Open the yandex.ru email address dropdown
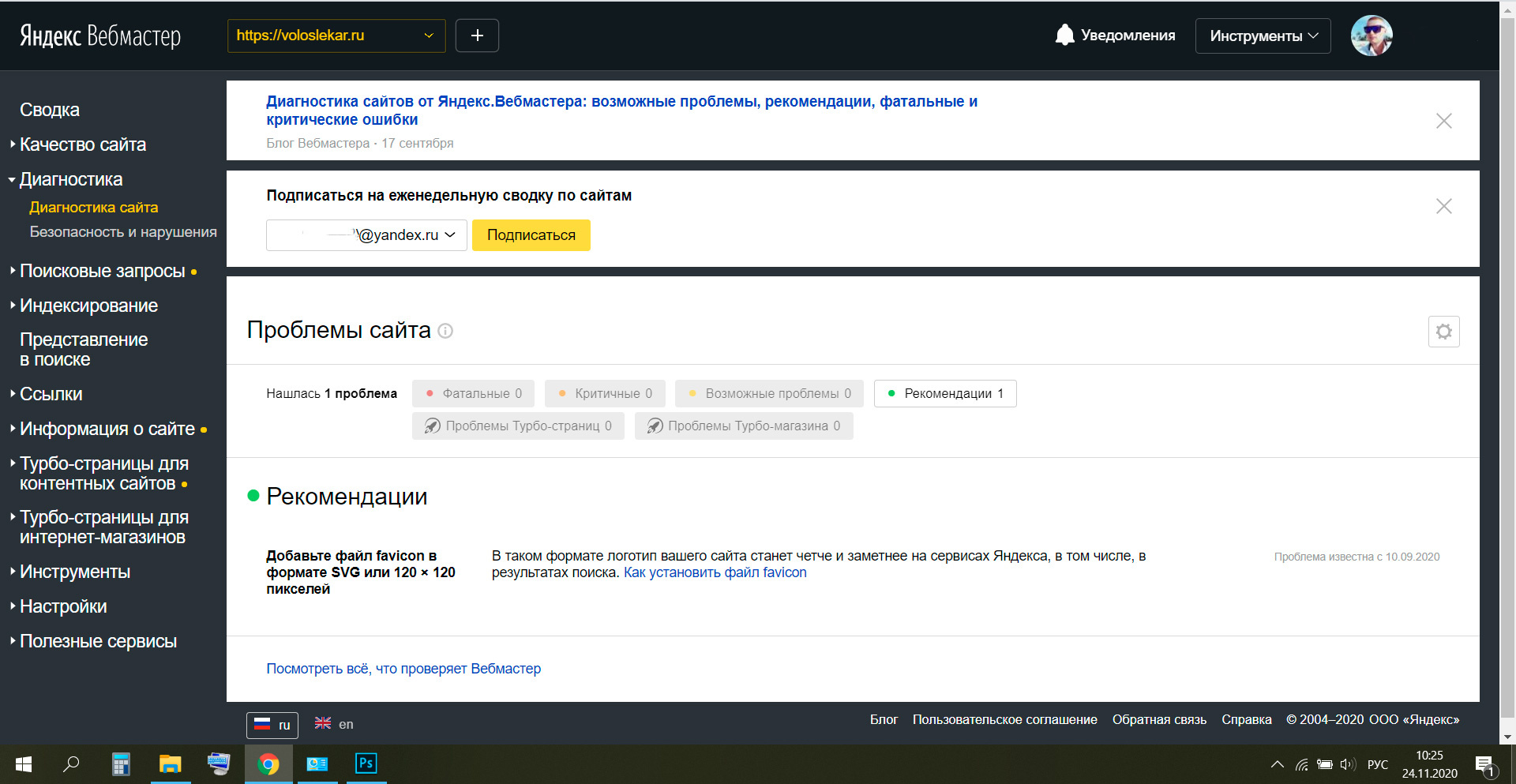The height and width of the screenshot is (784, 1516). [x=366, y=235]
